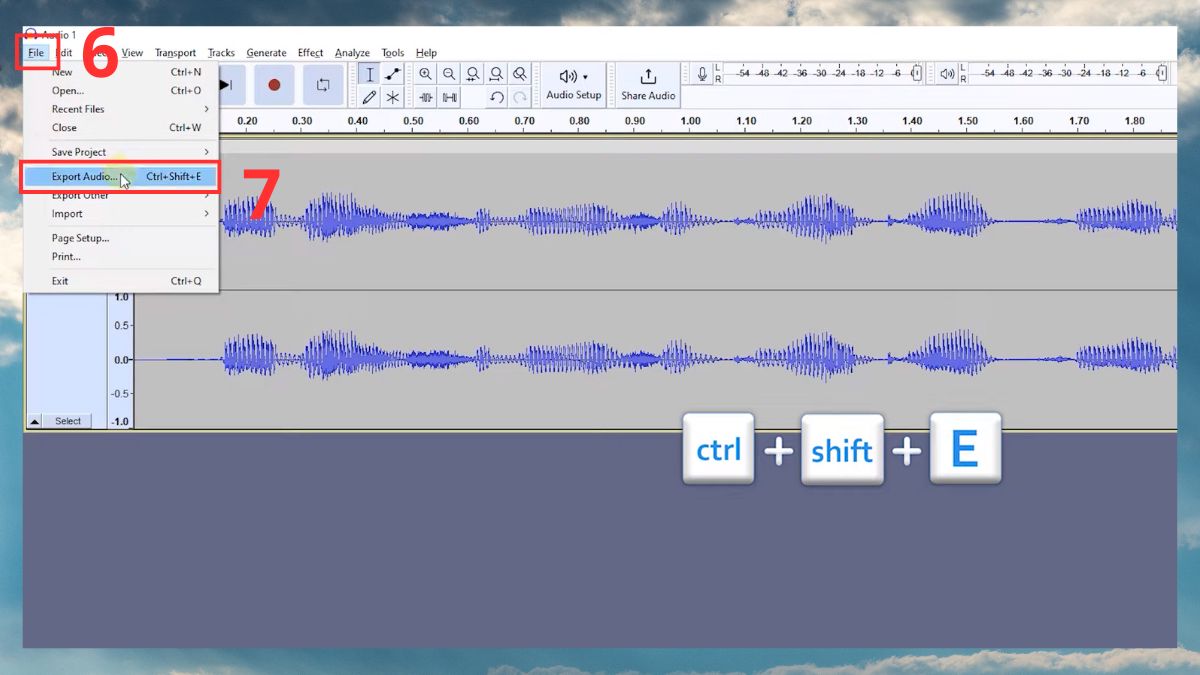This screenshot has width=1200, height=675.
Task: Click the Zoom Out magnifier
Action: pyautogui.click(x=449, y=75)
